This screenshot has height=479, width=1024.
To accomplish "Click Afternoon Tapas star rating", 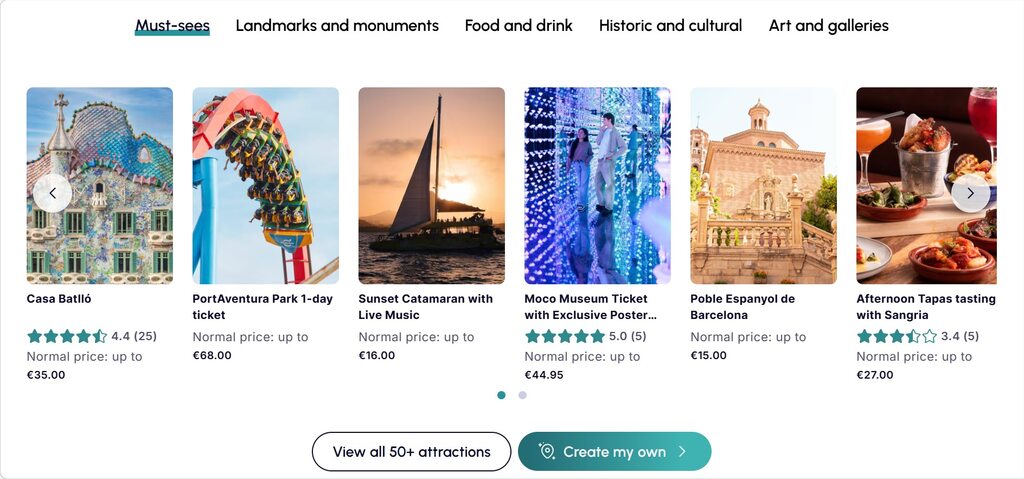I will coord(896,336).
